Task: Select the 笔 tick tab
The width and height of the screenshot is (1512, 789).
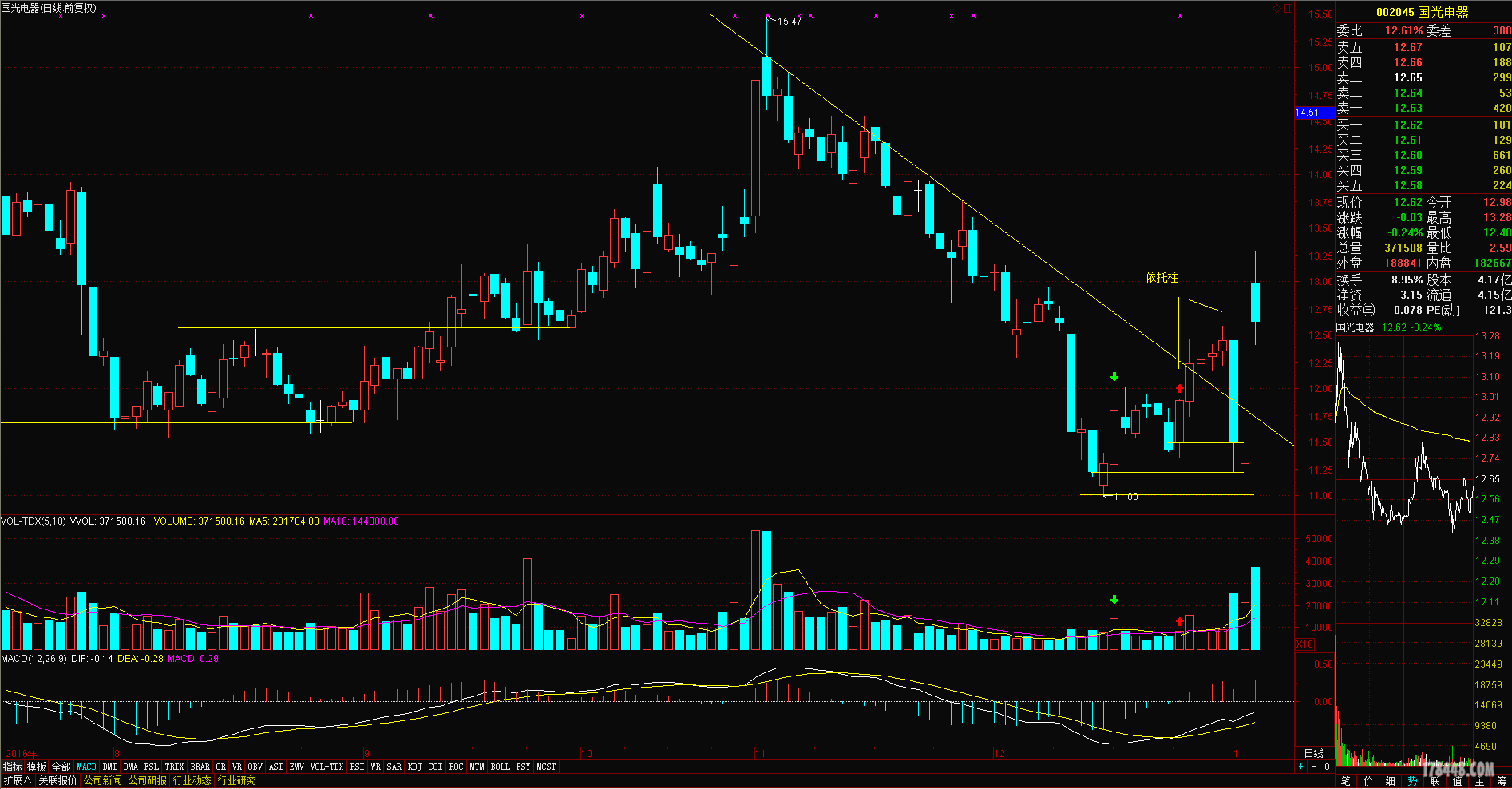Action: (1346, 781)
